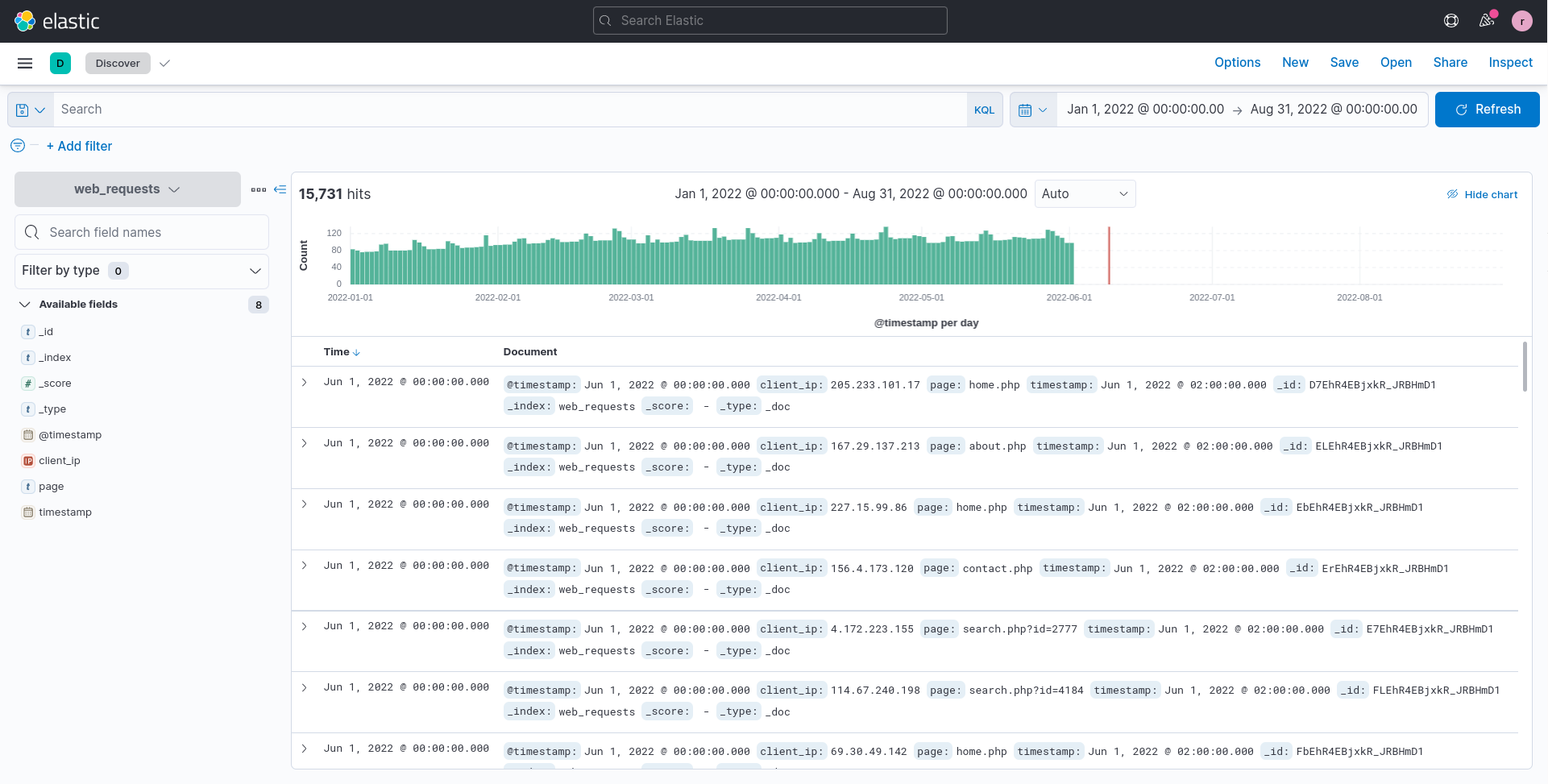Open the main navigation hamburger menu
The image size is (1548, 784).
(24, 63)
